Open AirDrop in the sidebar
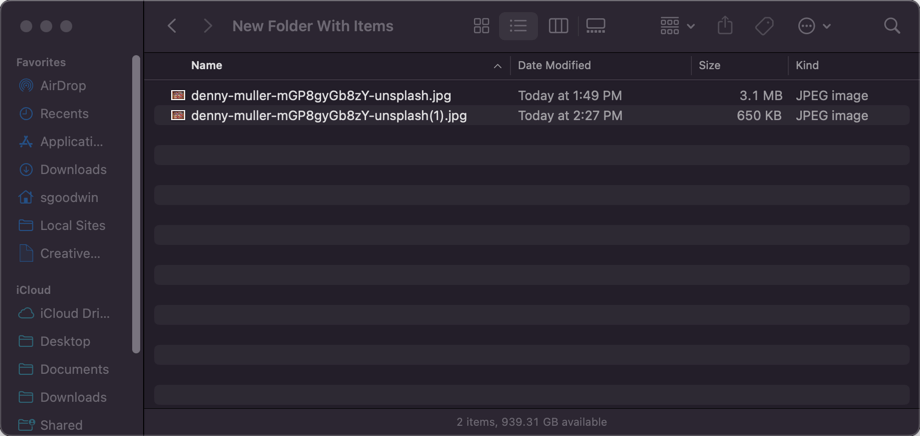 pos(63,86)
